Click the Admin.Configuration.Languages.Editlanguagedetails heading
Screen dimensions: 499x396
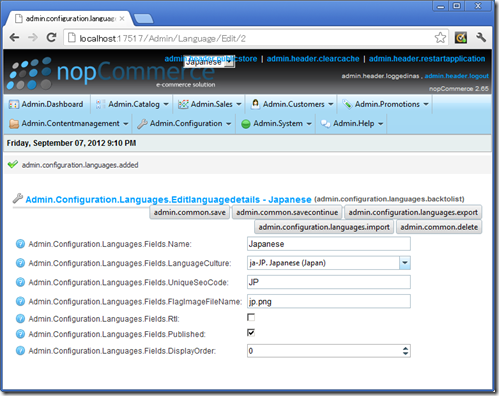click(168, 200)
